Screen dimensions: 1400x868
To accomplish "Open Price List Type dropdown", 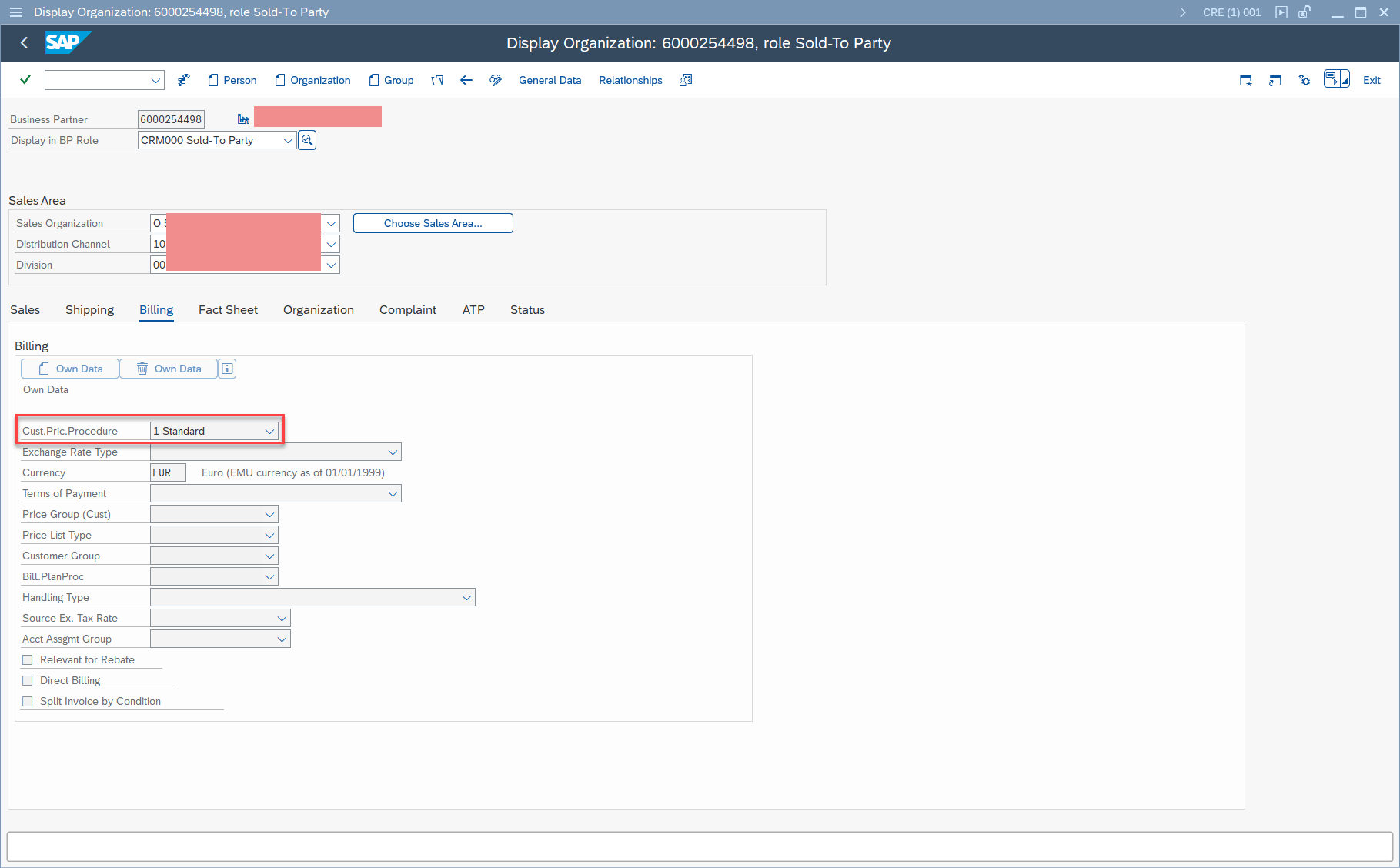I will 269,535.
